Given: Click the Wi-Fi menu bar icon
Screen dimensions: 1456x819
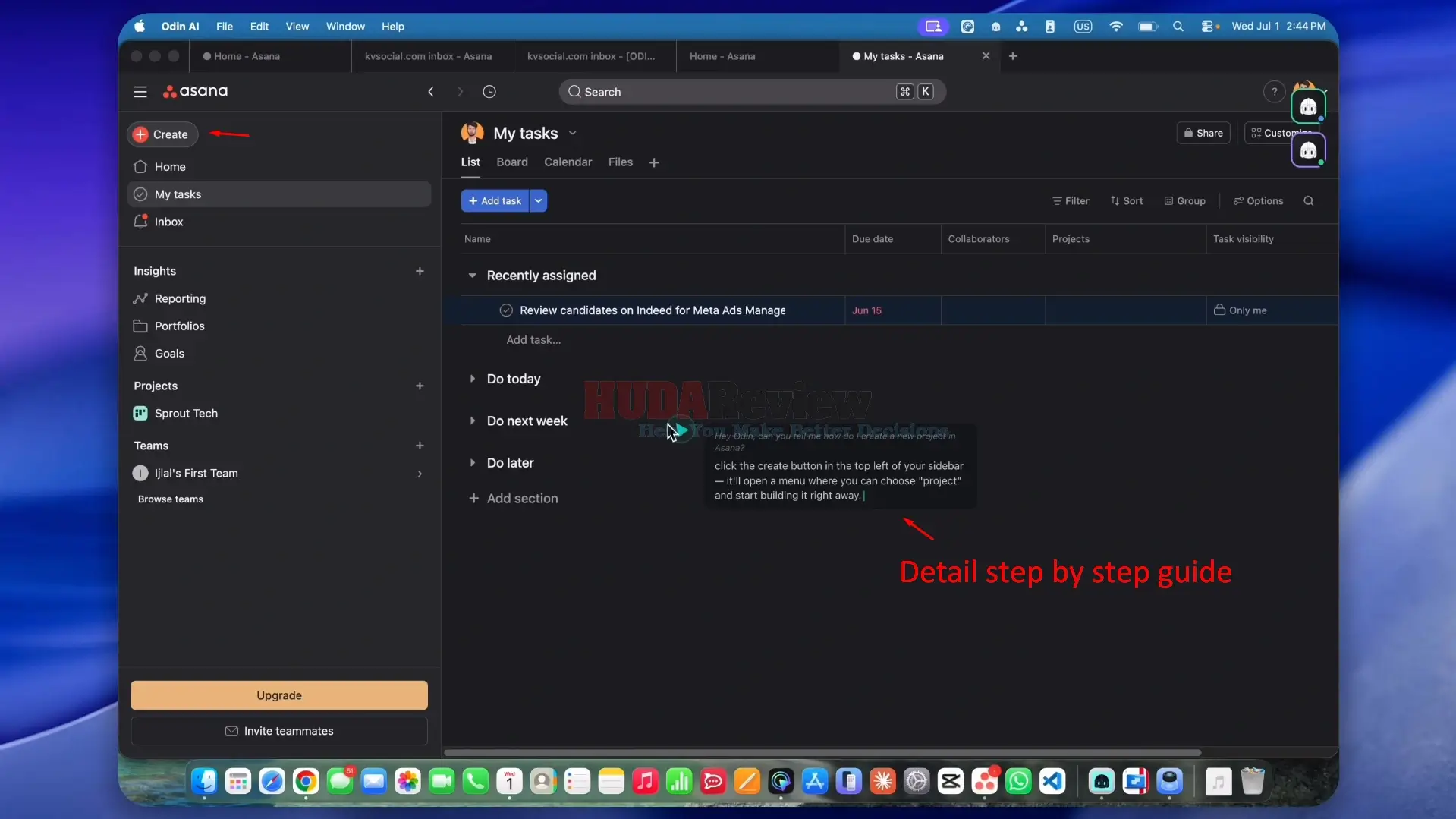Looking at the screenshot, I should [x=1115, y=26].
